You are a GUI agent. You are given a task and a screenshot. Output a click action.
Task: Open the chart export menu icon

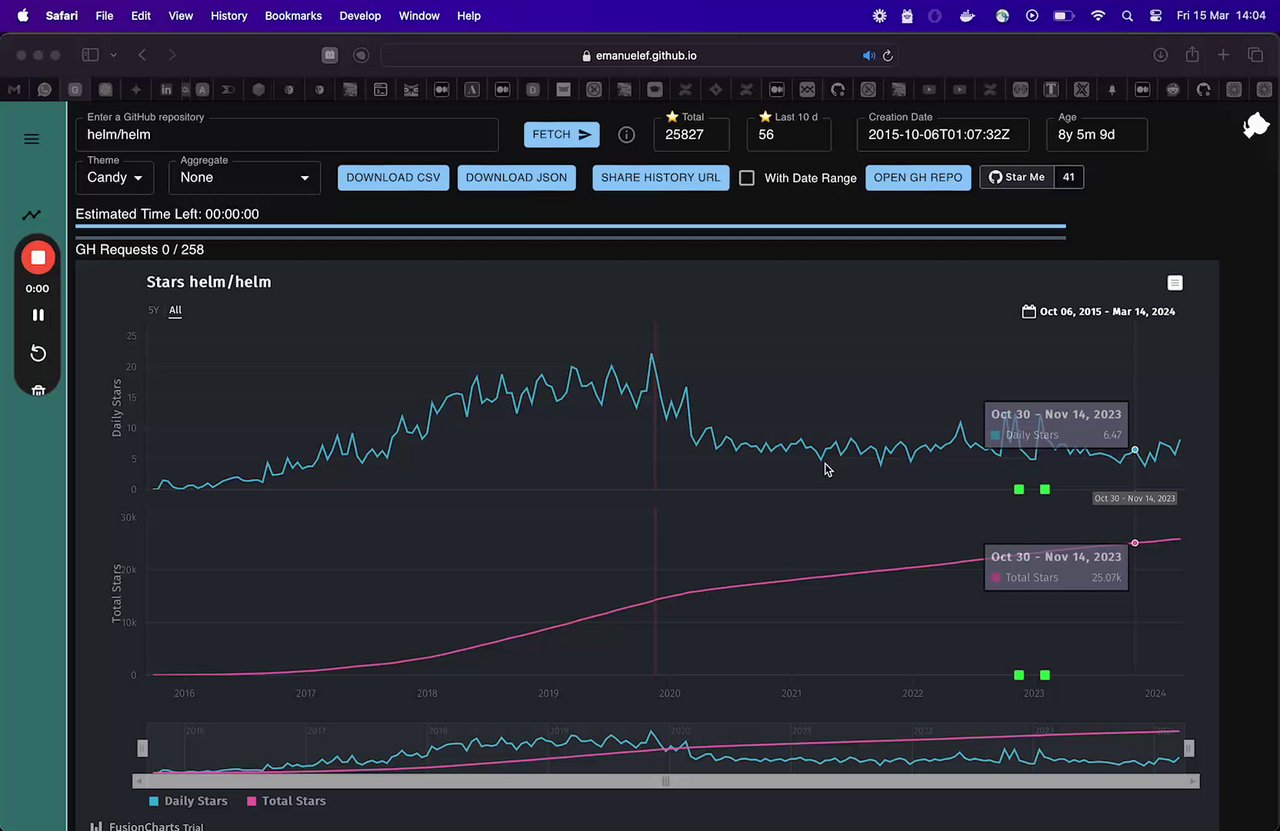click(x=1175, y=283)
